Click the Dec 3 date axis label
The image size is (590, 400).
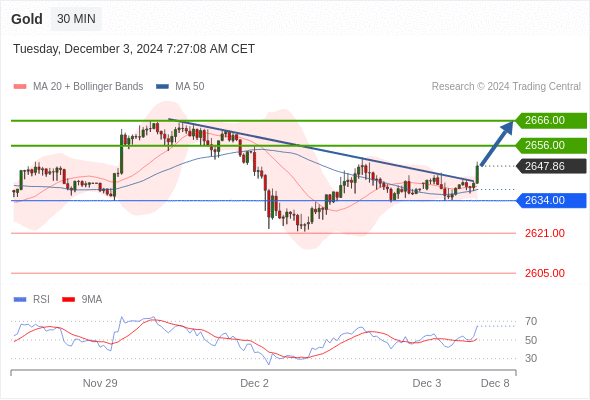point(427,383)
